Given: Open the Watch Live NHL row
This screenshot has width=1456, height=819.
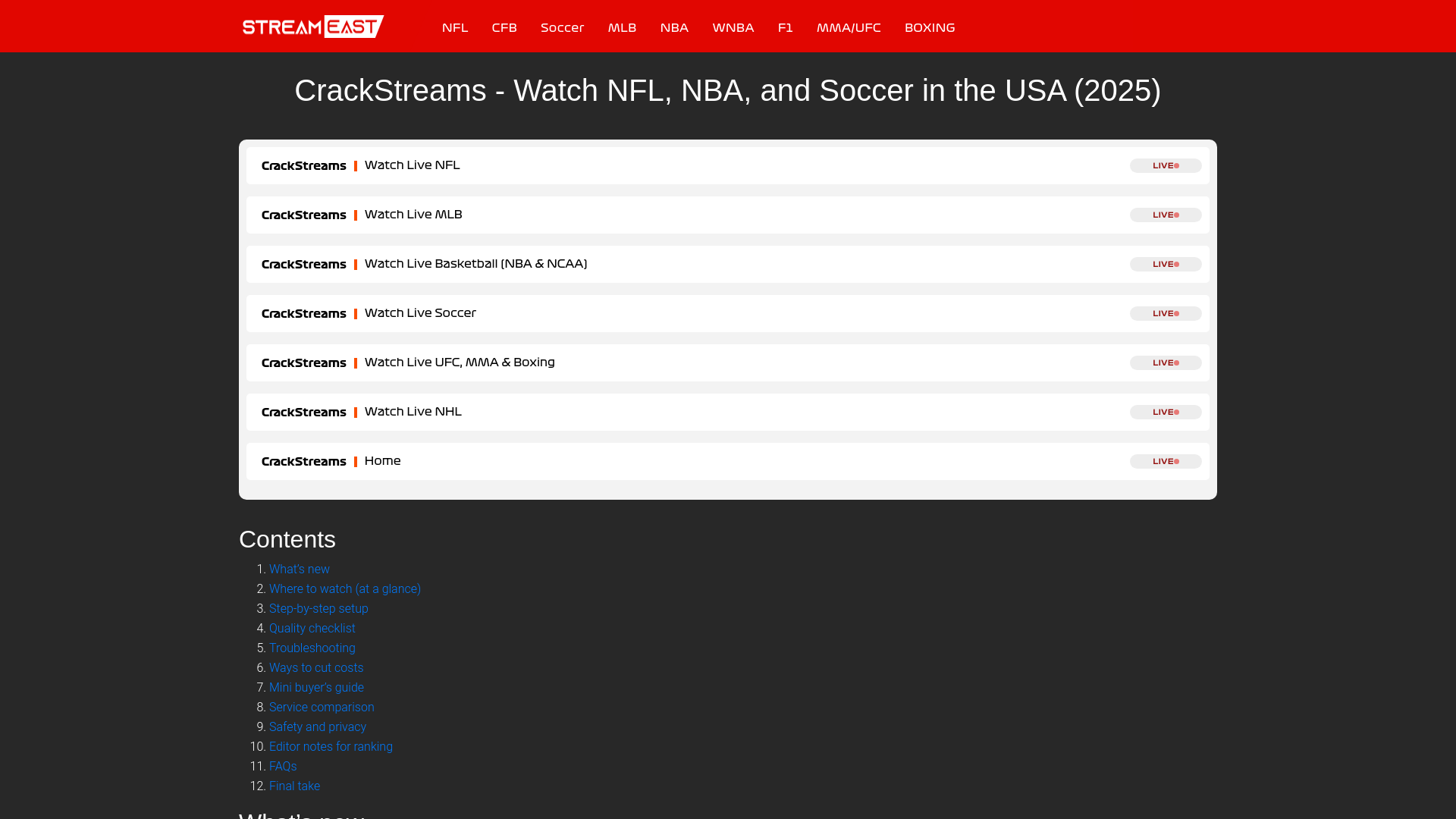Looking at the screenshot, I should pyautogui.click(x=728, y=412).
